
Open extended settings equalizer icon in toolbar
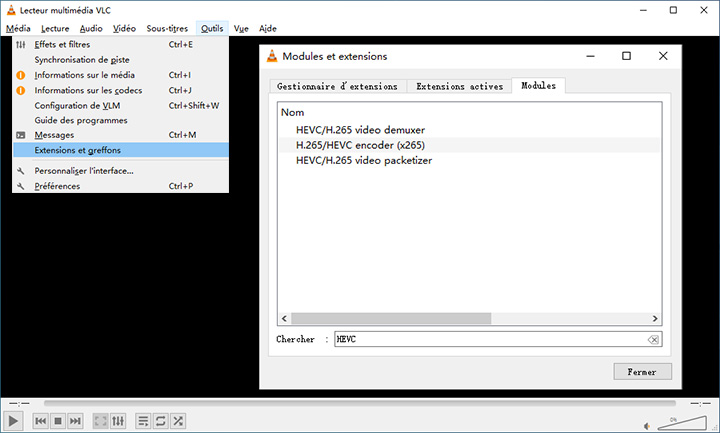click(118, 421)
